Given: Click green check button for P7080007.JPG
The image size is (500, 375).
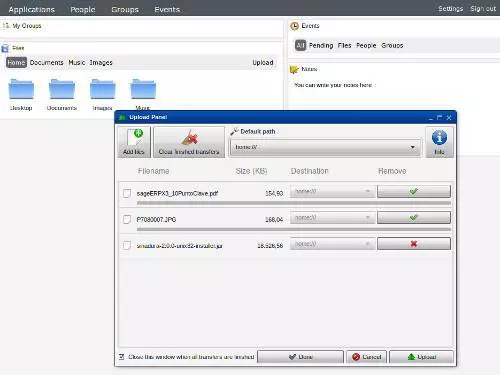Looking at the screenshot, I should click(414, 218).
